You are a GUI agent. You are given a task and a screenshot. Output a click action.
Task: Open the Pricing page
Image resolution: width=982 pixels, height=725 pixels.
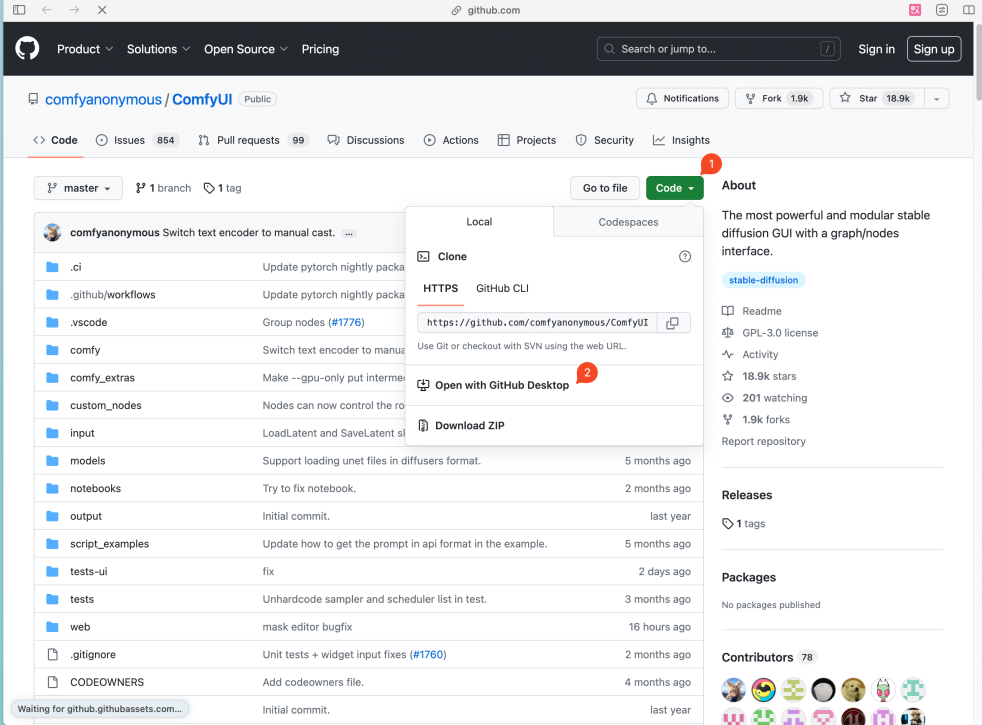click(x=320, y=49)
